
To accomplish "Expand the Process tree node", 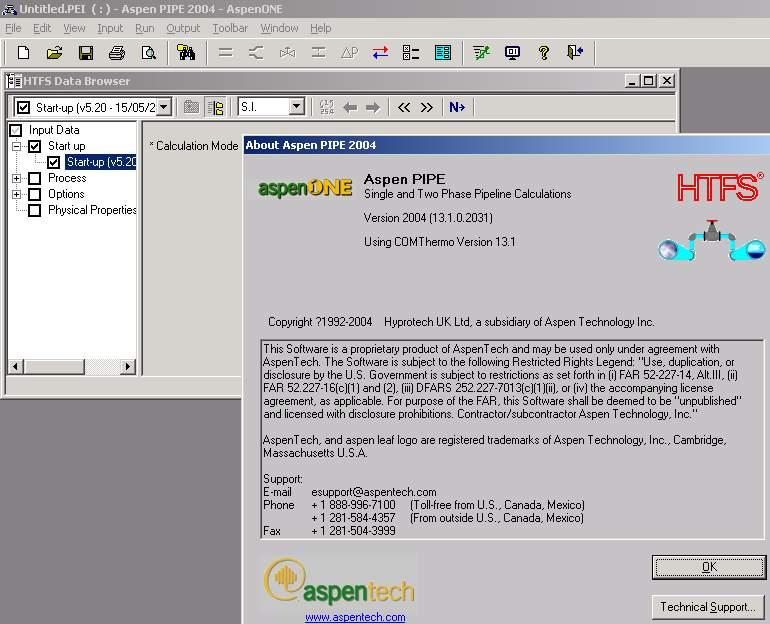I will point(16,178).
